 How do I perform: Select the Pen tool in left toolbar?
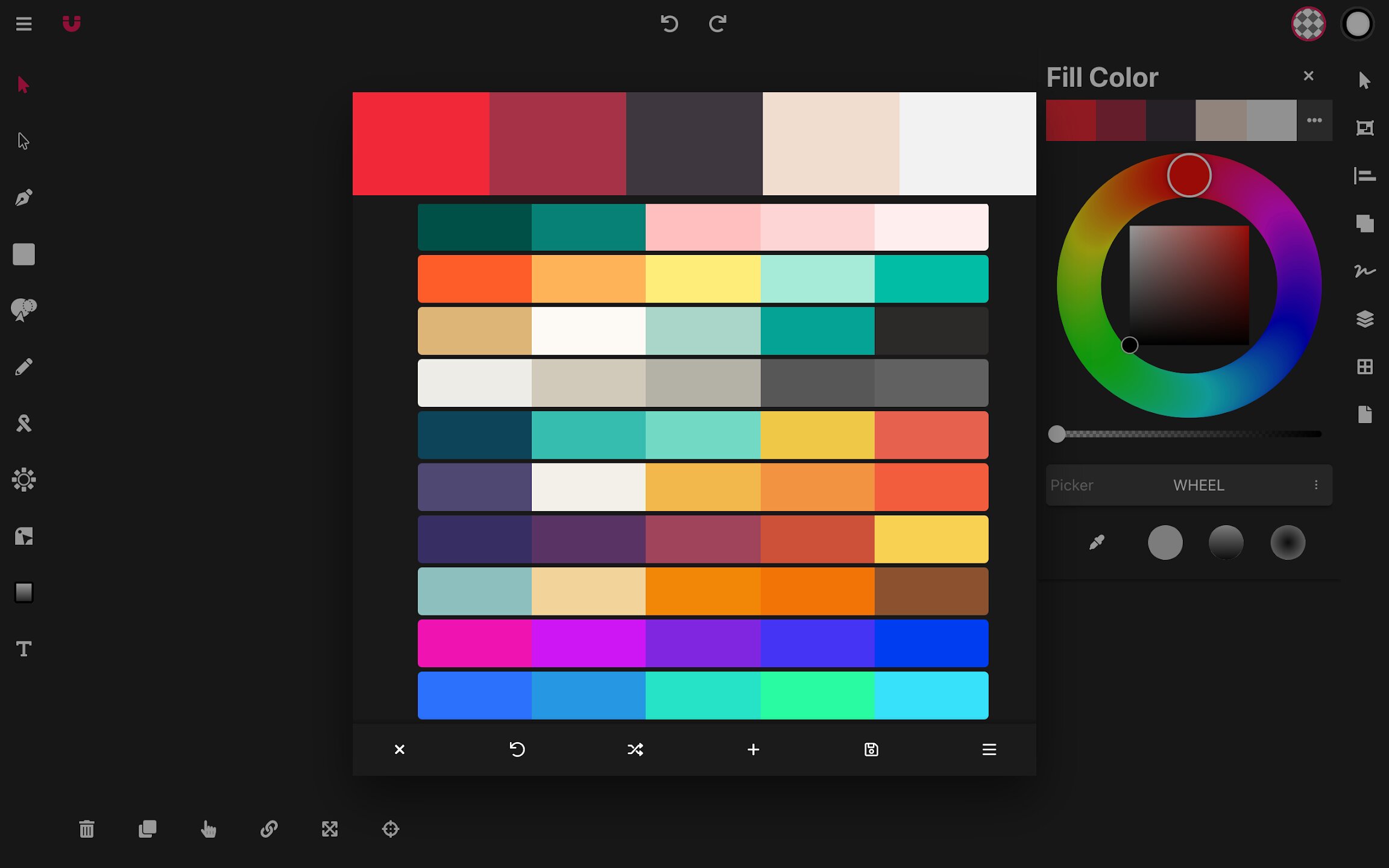(x=24, y=198)
